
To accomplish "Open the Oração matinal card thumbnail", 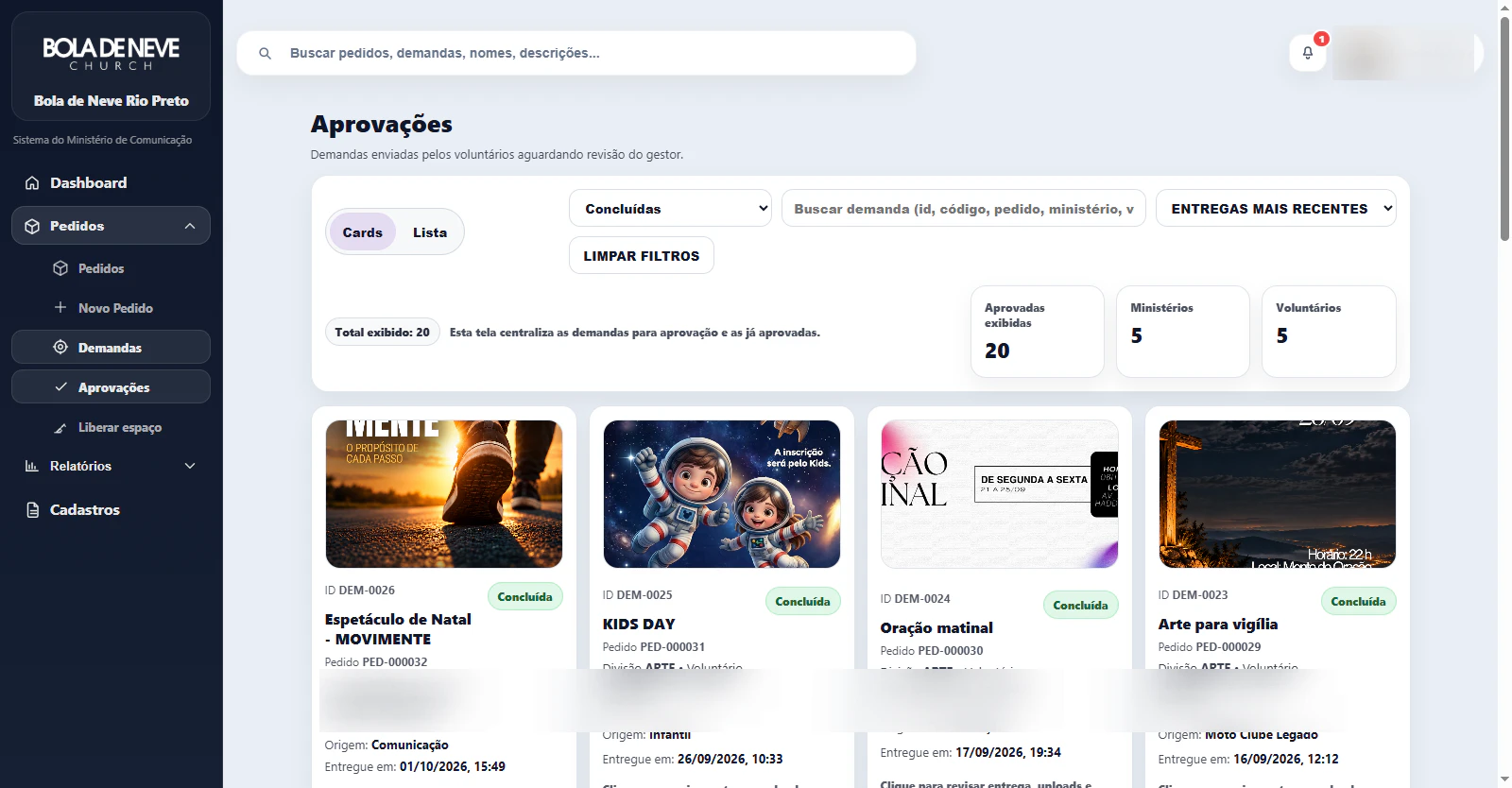I will (1000, 494).
